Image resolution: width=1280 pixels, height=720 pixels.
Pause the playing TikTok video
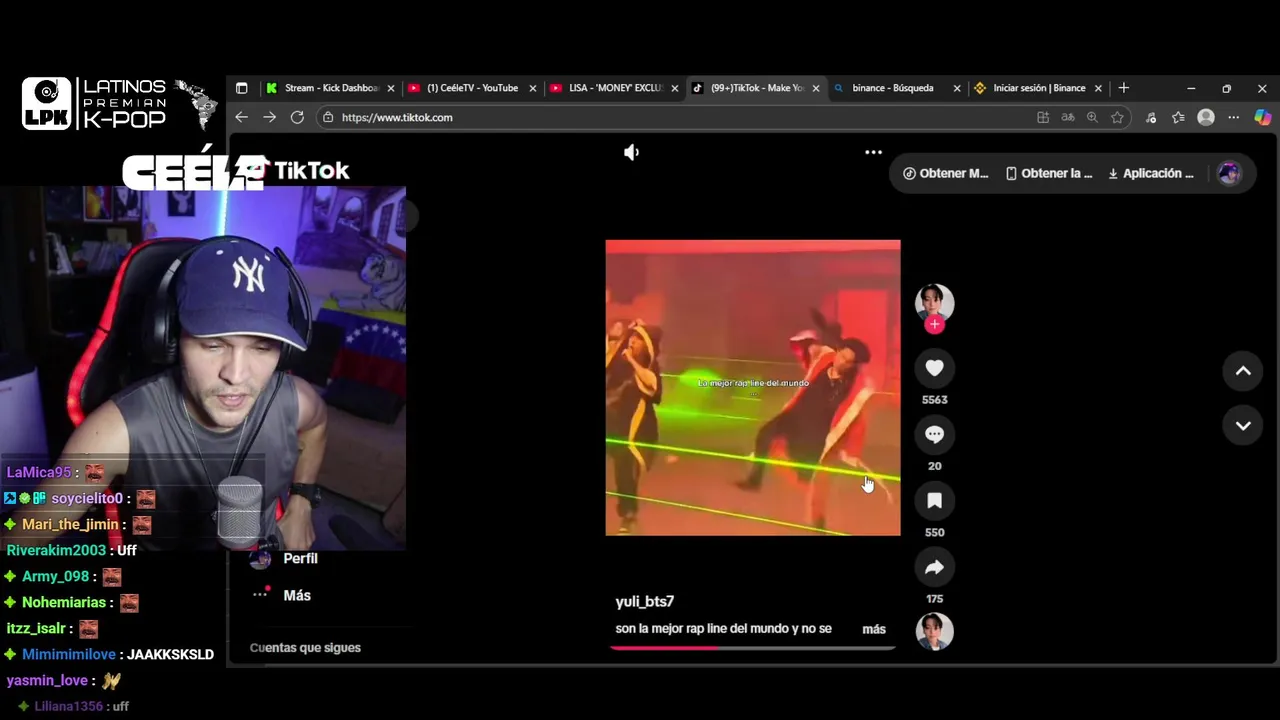[752, 388]
